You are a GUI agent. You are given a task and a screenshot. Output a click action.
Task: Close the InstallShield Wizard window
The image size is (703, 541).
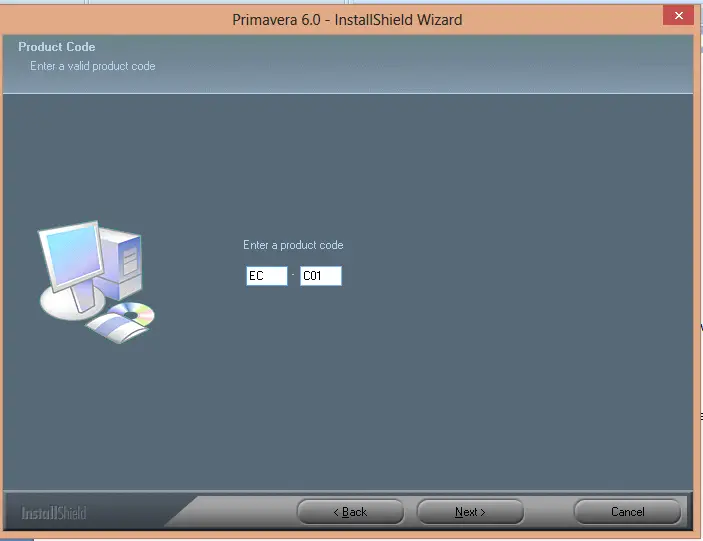[x=678, y=16]
